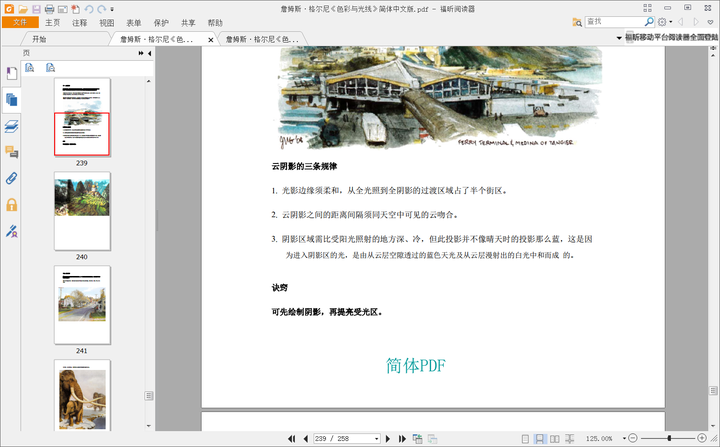The height and width of the screenshot is (447, 720).
Task: Undo the last action
Action: (x=89, y=9)
